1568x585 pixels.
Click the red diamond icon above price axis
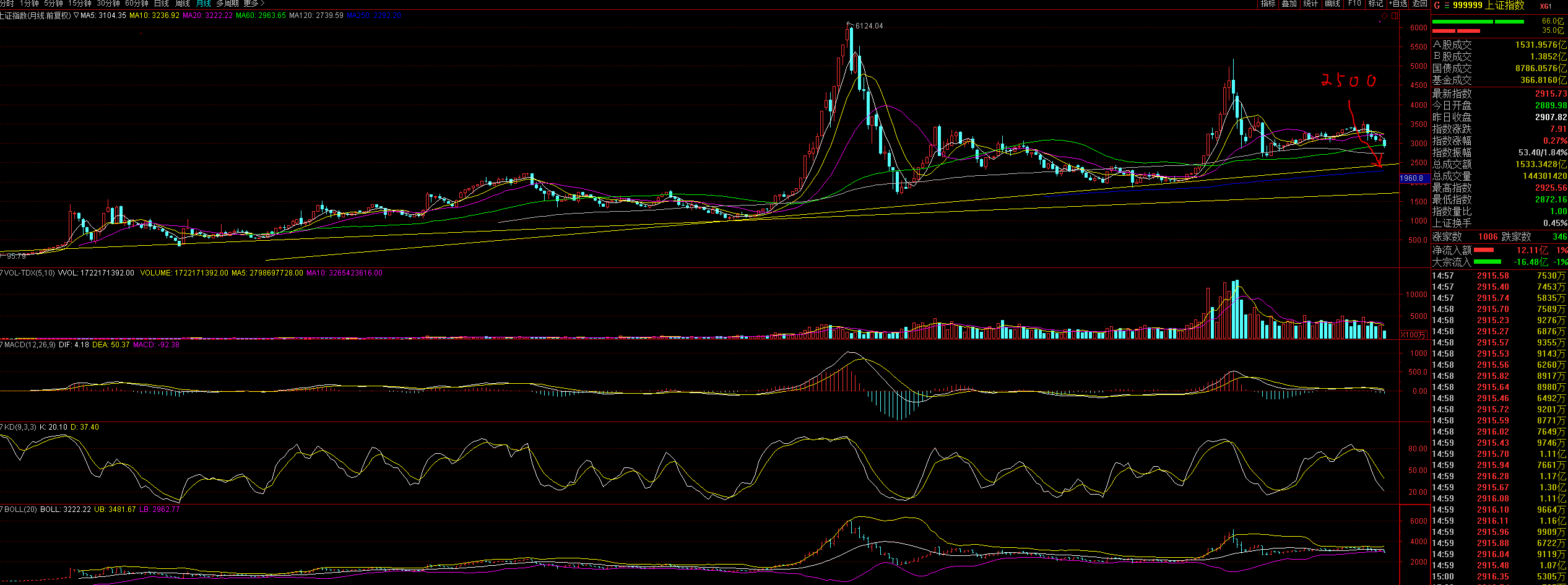pos(1385,16)
